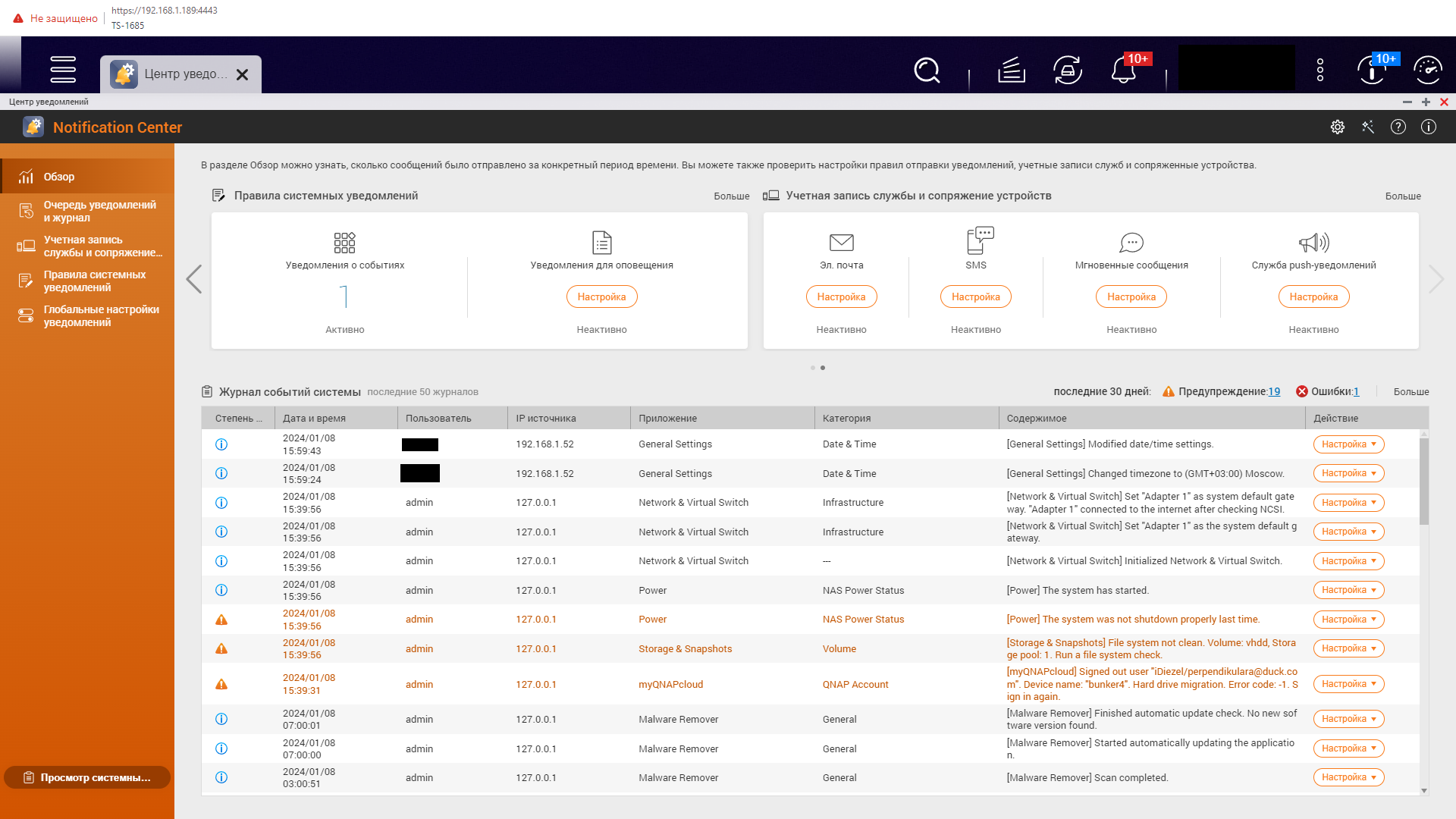Open Notification Center settings gear icon

coord(1338,127)
